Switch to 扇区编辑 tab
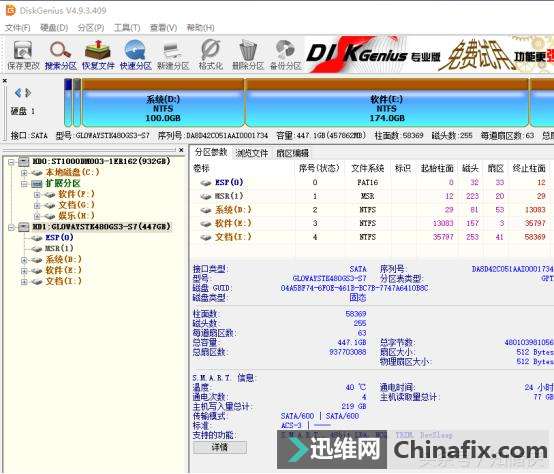Viewport: 554px width, 474px height. (293, 153)
